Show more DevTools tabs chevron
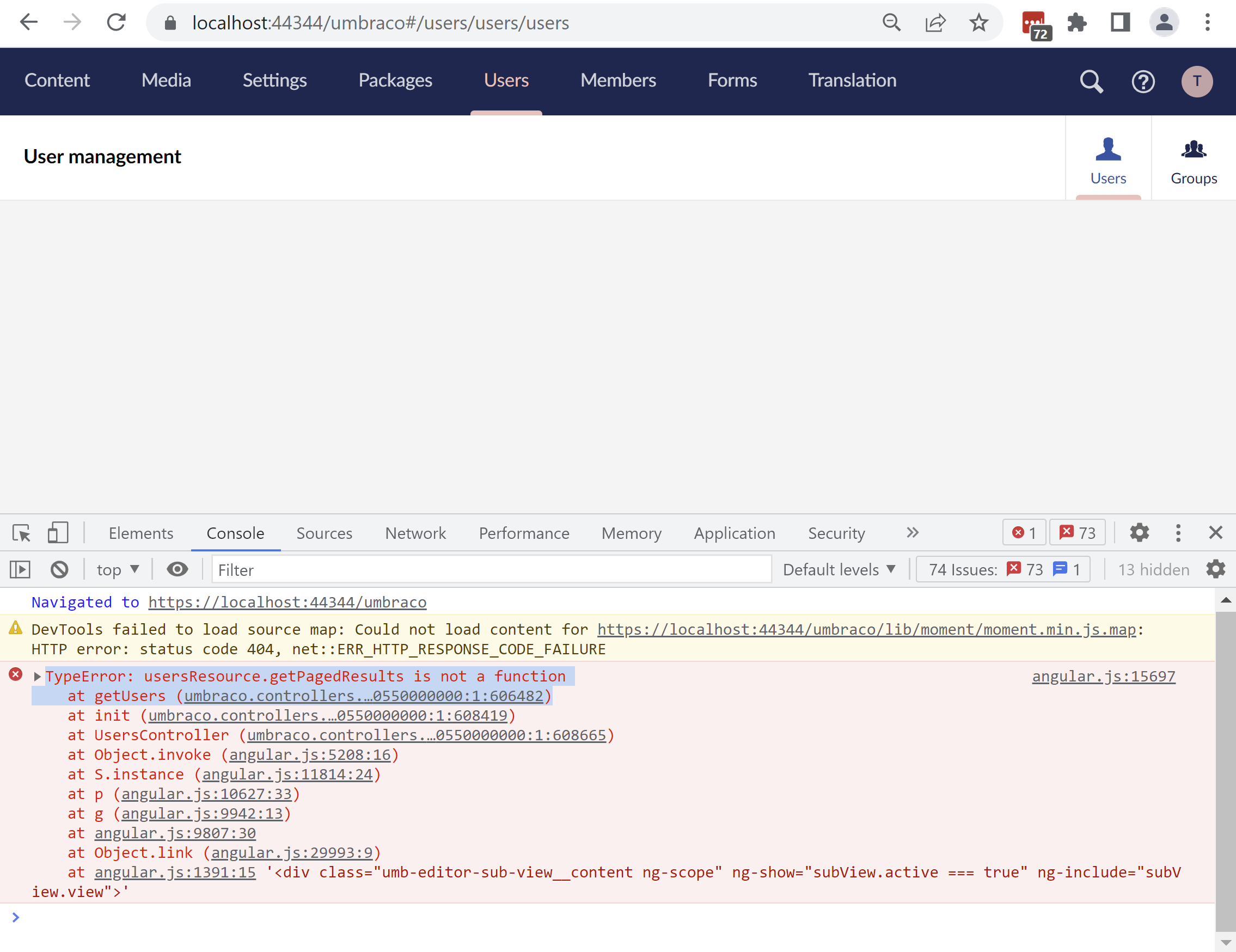 pyautogui.click(x=911, y=533)
